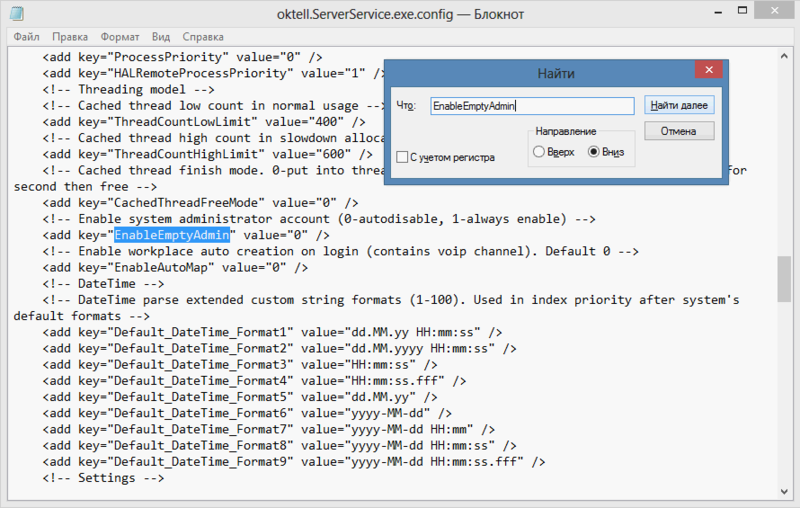The width and height of the screenshot is (800, 508).
Task: Open the Формат menu
Action: [x=120, y=37]
